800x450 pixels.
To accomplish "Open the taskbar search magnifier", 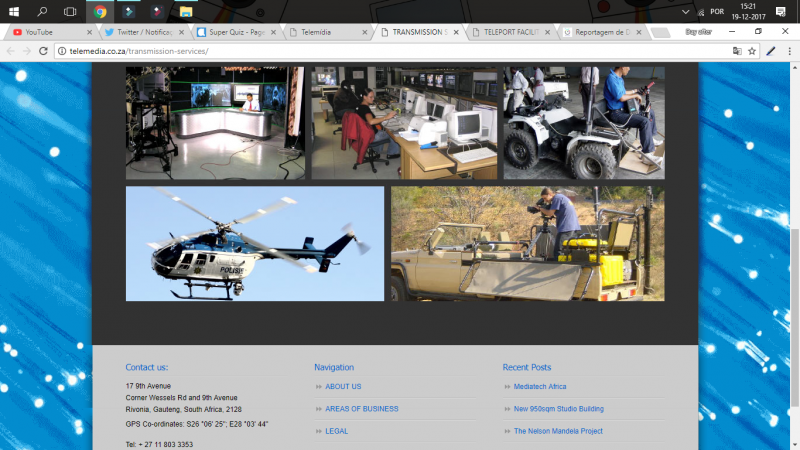I will coord(42,11).
